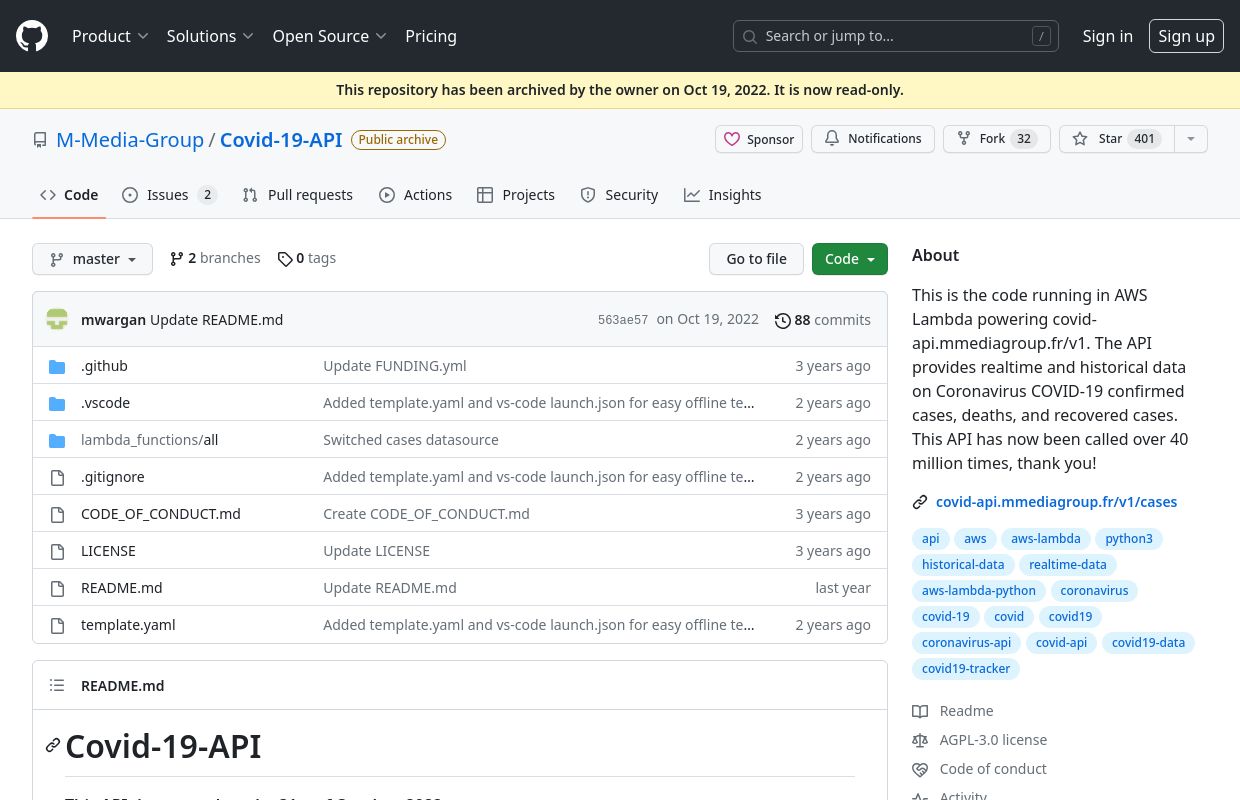Open the Pull requests tab
Image resolution: width=1240 pixels, height=800 pixels.
pyautogui.click(x=298, y=195)
